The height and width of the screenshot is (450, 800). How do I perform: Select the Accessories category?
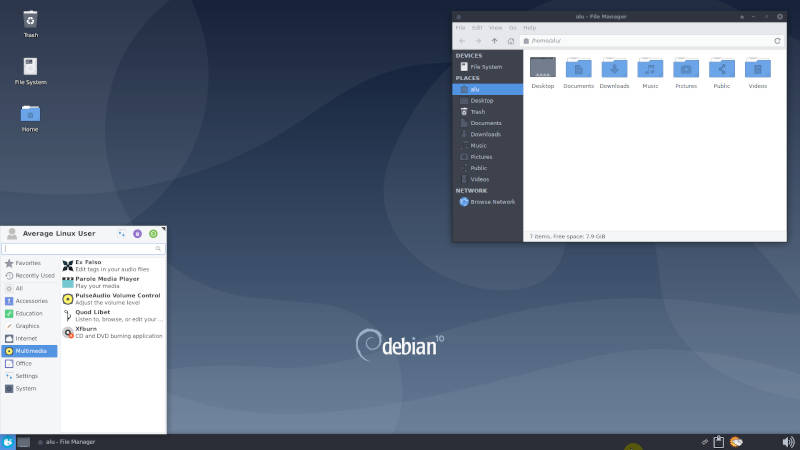(x=30, y=301)
